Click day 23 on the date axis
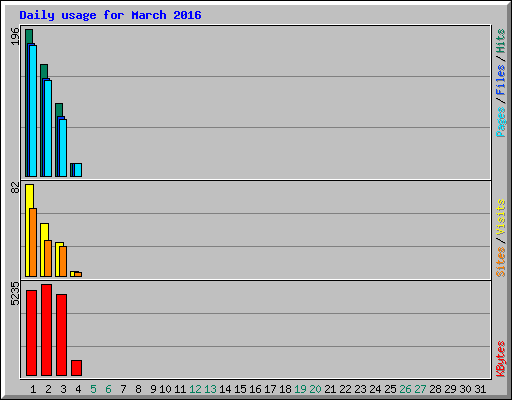Screen dimensions: 512x400 click(360, 389)
